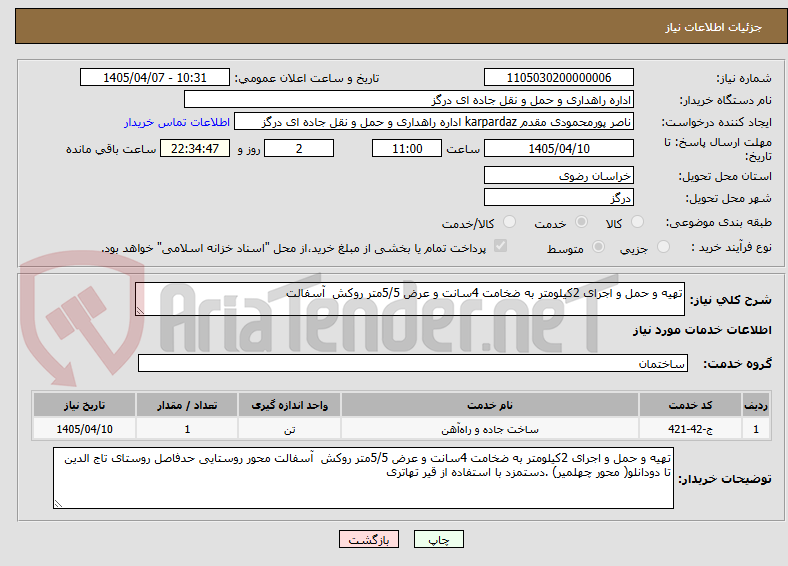788x566 pixels.
Task: Click the service name cell ساخت جاده و راه‌آهن
Action: pyautogui.click(x=490, y=429)
